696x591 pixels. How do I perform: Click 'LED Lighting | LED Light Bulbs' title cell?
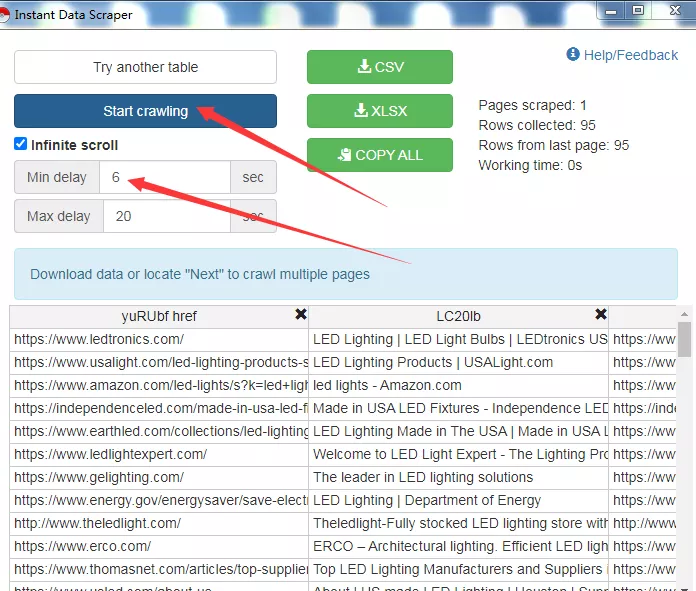coord(458,340)
